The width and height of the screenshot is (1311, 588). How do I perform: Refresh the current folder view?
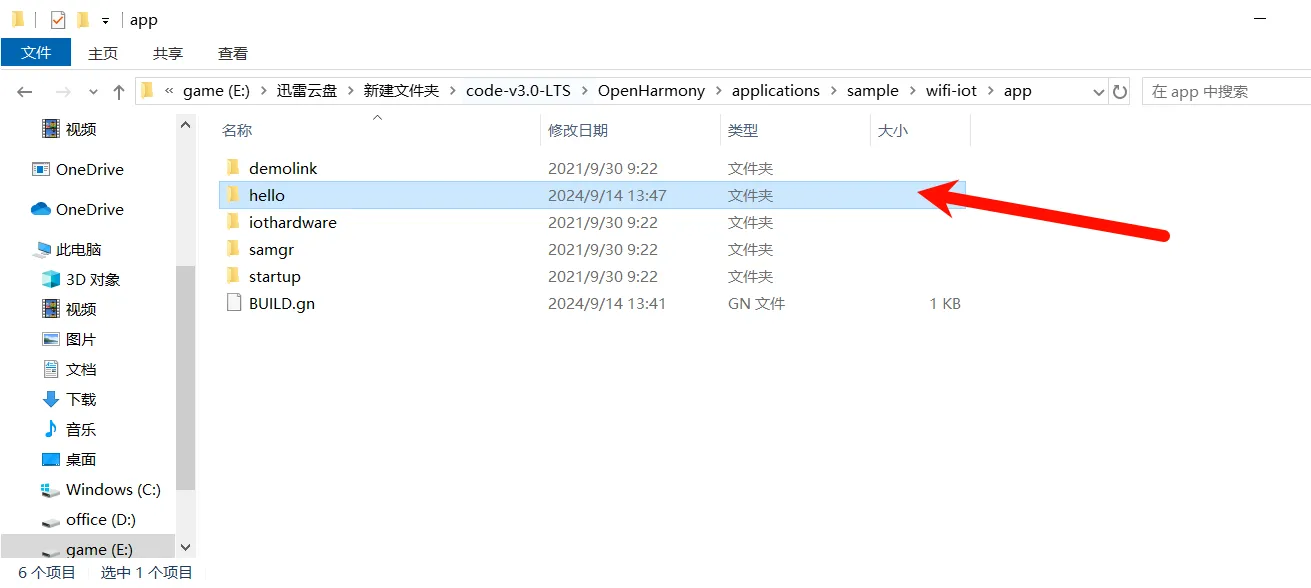coord(1120,91)
